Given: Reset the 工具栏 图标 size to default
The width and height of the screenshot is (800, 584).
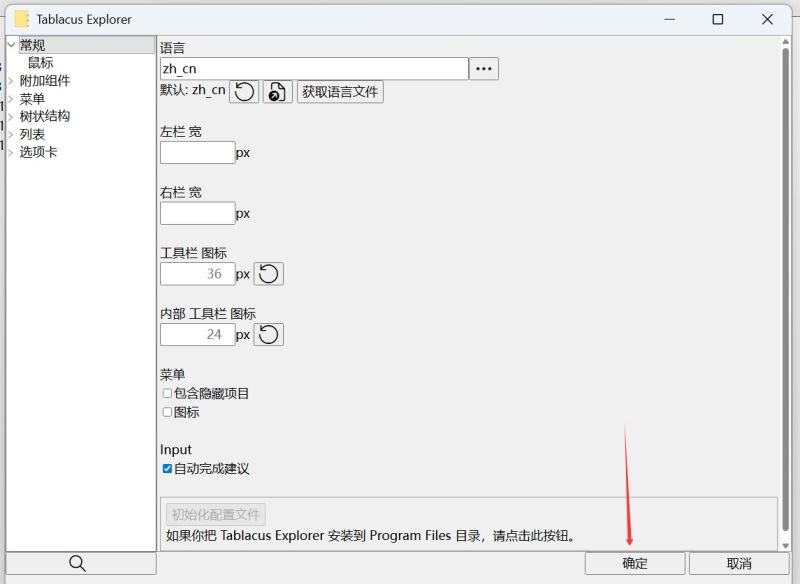Looking at the screenshot, I should pyautogui.click(x=268, y=274).
